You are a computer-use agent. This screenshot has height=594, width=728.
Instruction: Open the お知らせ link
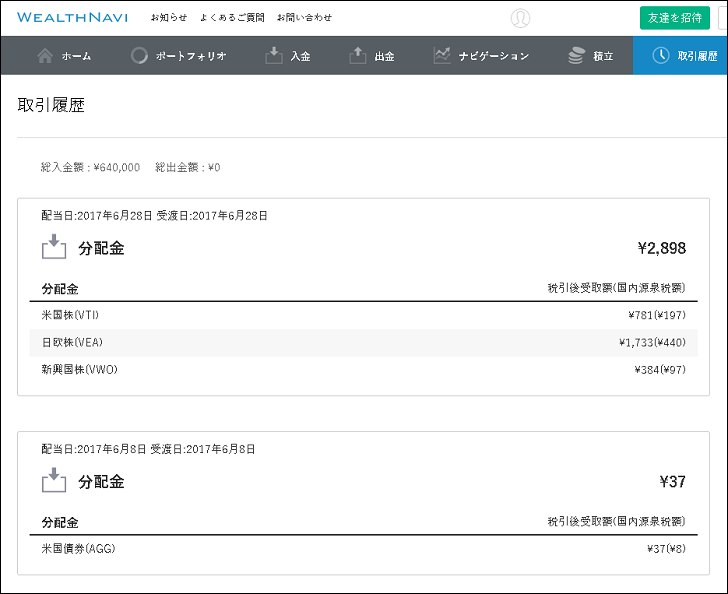(x=169, y=18)
